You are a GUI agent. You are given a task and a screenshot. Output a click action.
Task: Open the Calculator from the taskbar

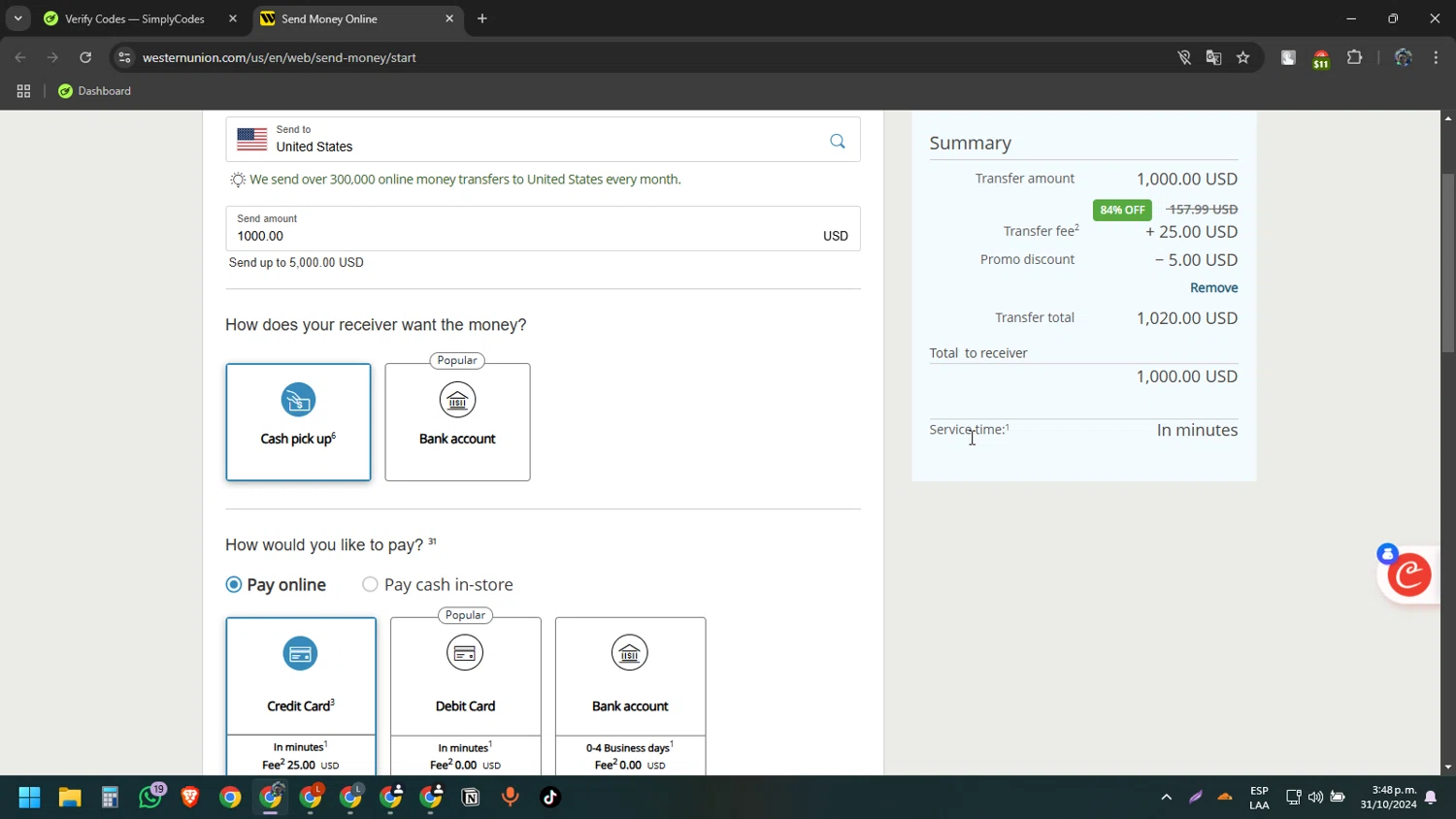pos(110,798)
